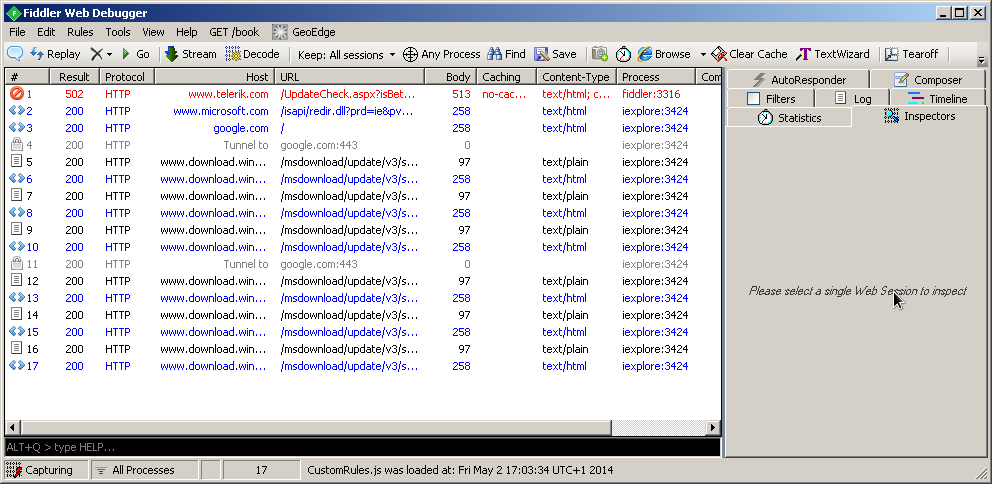Toggle Stream mode
Image resolution: width=992 pixels, height=484 pixels.
pyautogui.click(x=190, y=54)
